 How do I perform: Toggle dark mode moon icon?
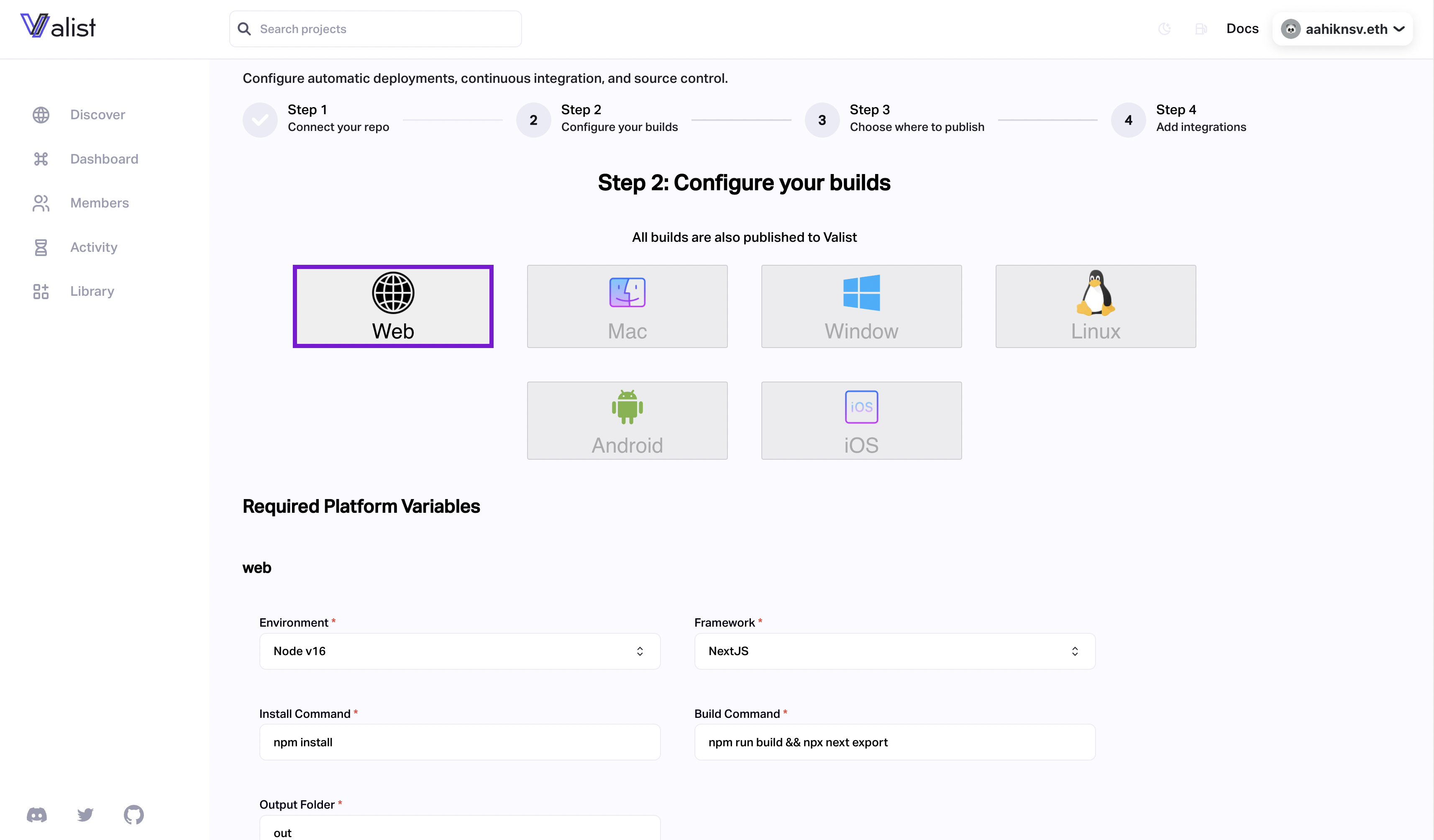tap(1165, 29)
